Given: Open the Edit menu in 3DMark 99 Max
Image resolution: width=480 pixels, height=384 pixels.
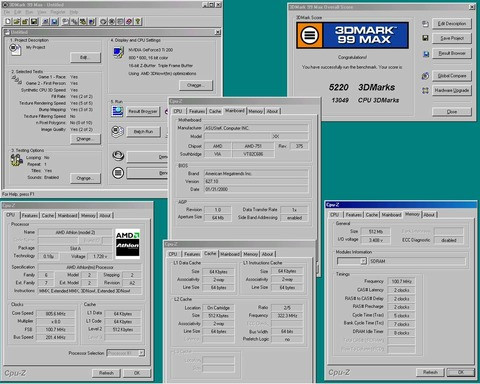Looking at the screenshot, I should [18, 12].
